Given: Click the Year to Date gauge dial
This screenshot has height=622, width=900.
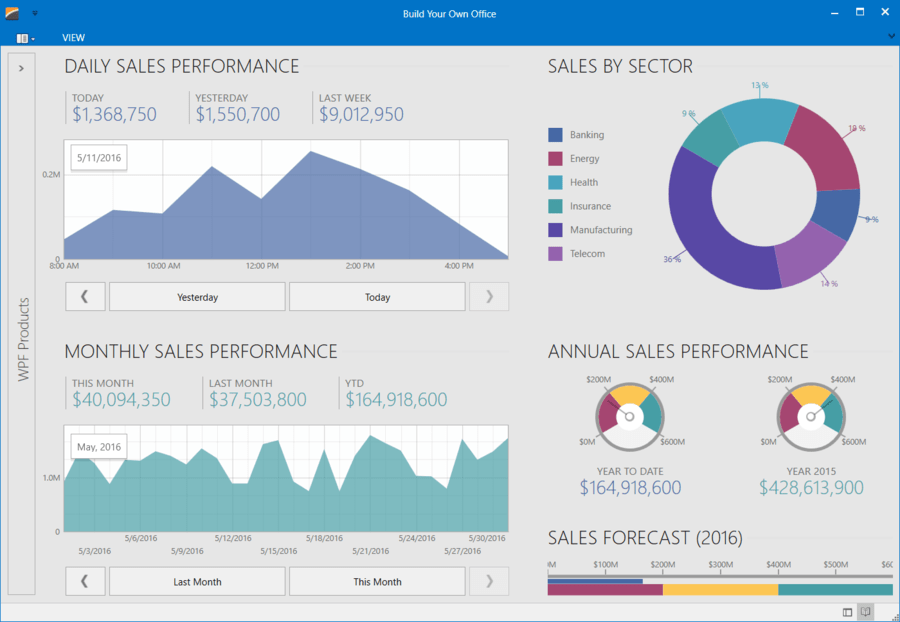Looking at the screenshot, I should tap(629, 412).
